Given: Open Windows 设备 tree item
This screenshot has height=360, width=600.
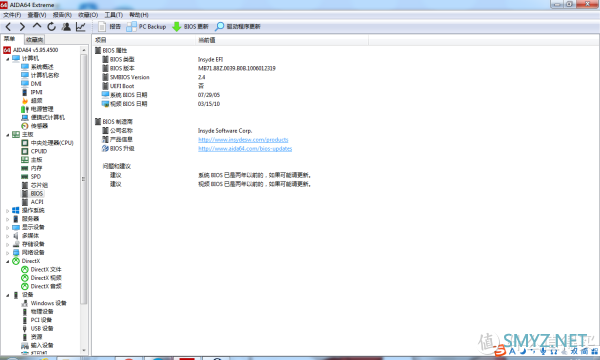Looking at the screenshot, I should pyautogui.click(x=44, y=303).
